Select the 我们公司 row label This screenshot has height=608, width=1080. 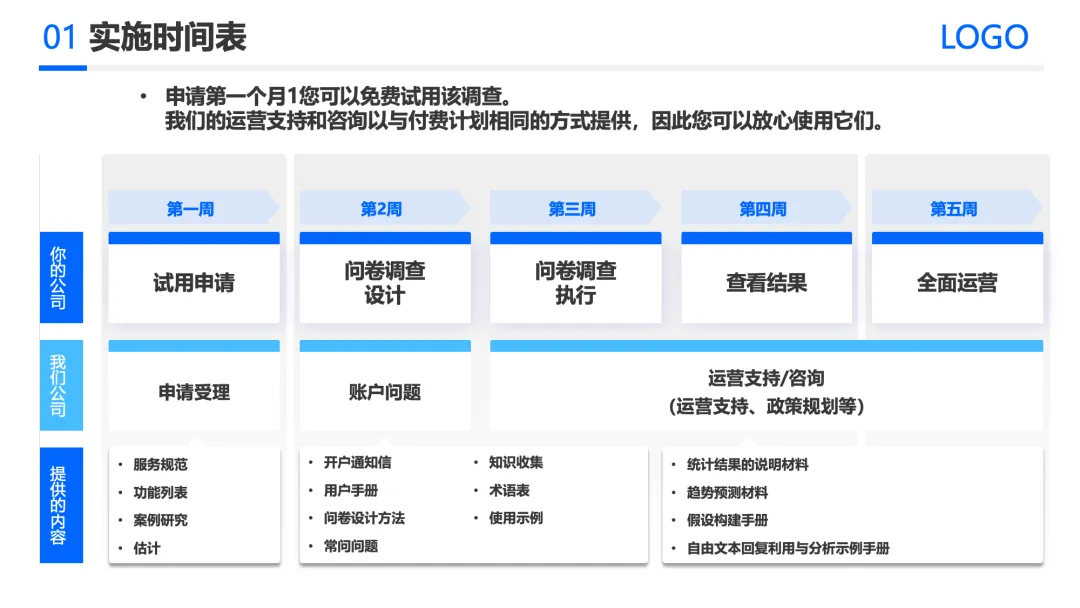[61, 385]
